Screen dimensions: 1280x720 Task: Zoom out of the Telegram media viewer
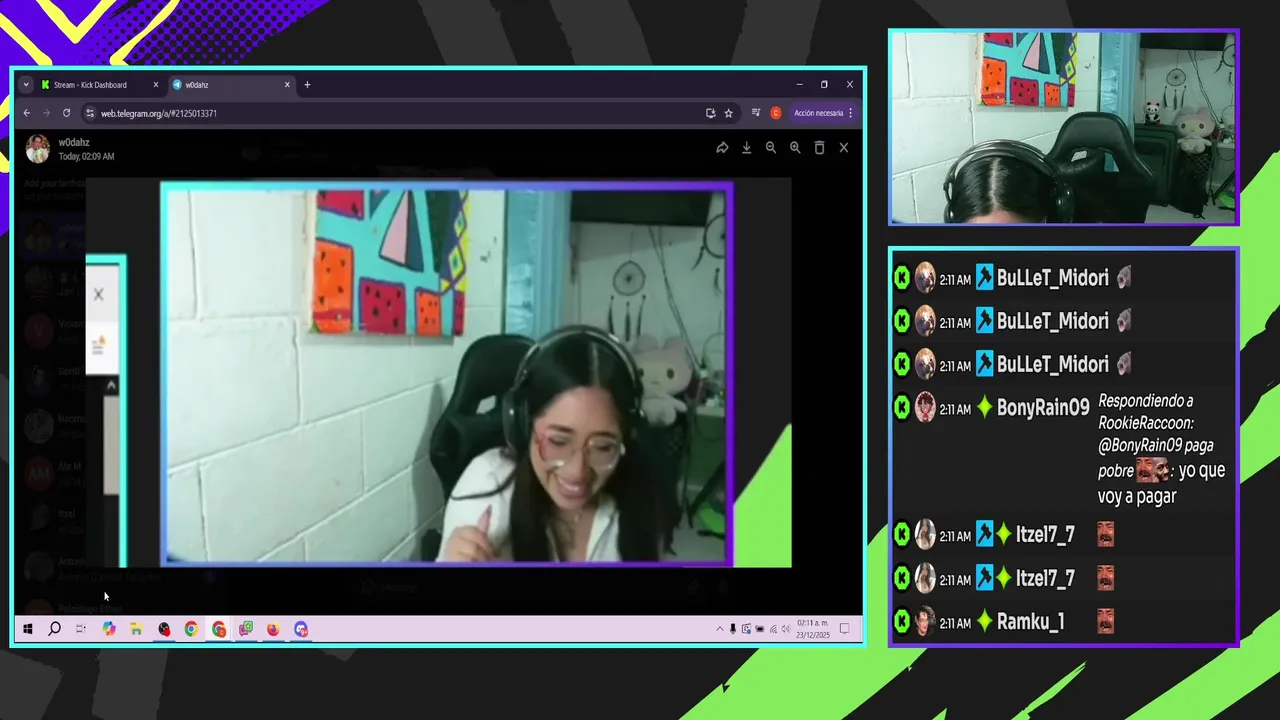tap(771, 148)
